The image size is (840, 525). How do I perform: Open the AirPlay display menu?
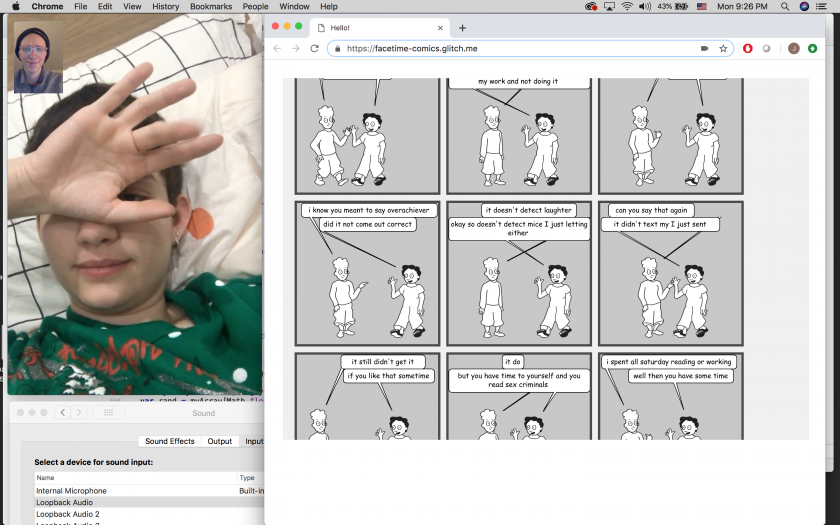[x=609, y=6]
